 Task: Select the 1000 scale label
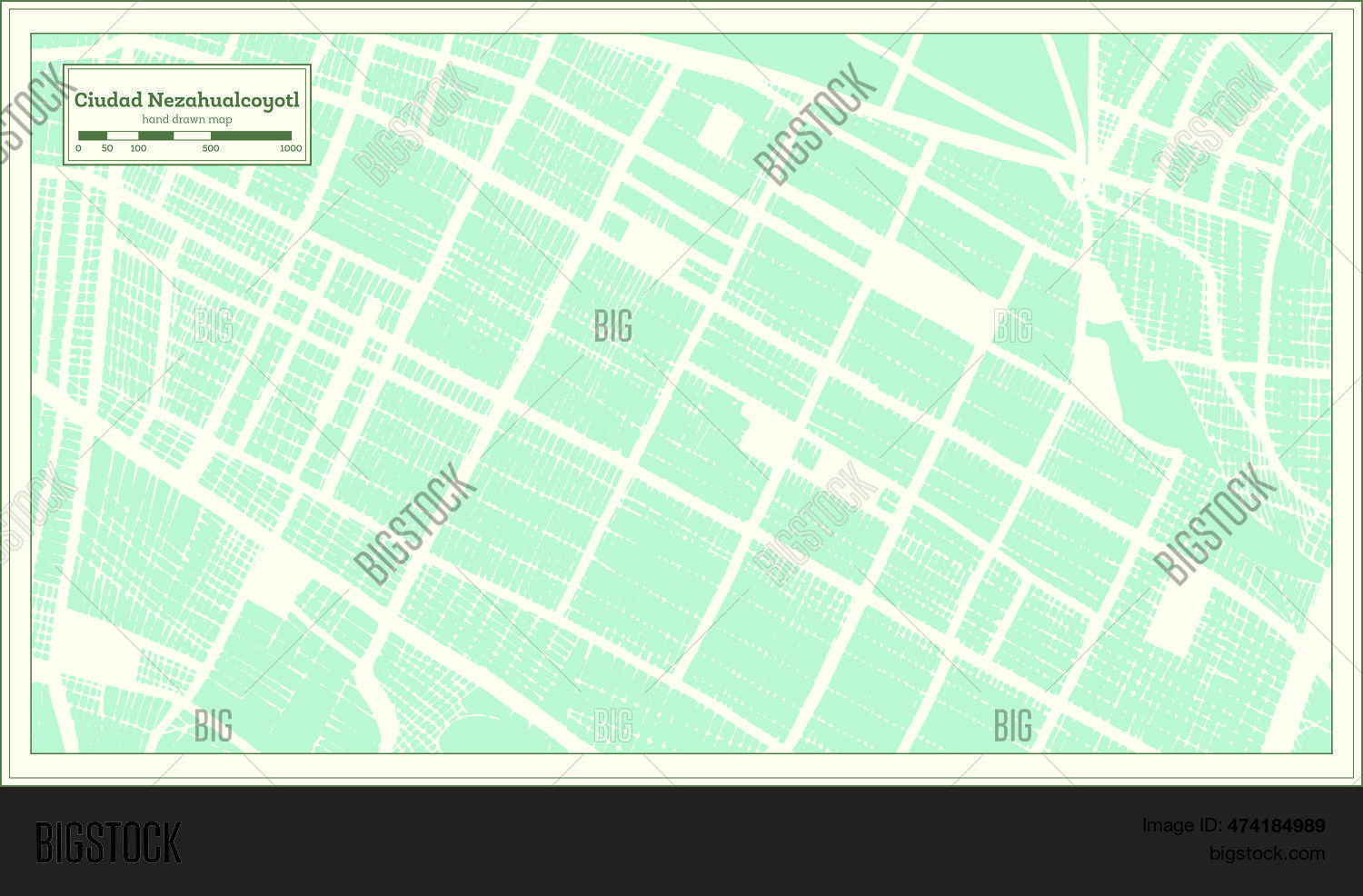tap(290, 148)
